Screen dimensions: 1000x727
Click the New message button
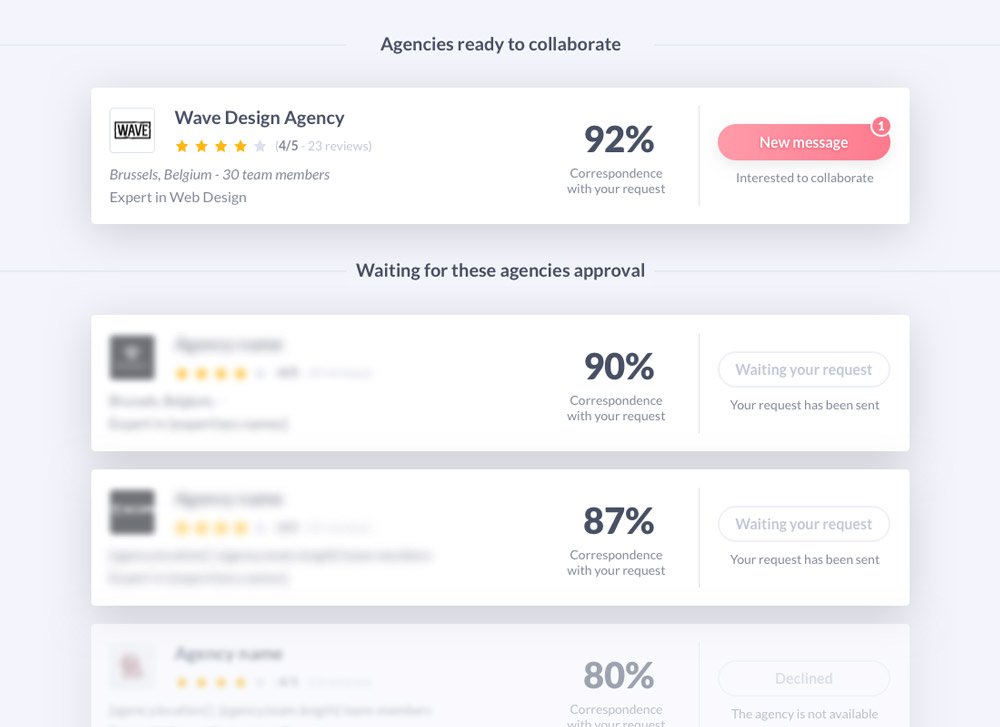coord(804,142)
